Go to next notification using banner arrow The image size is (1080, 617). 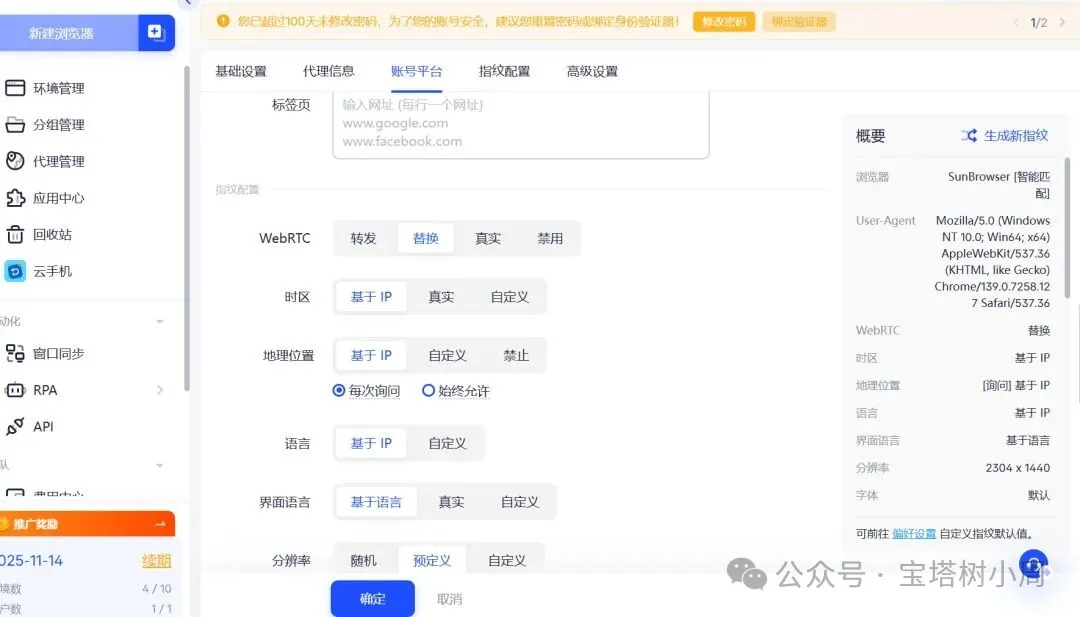pos(1060,22)
